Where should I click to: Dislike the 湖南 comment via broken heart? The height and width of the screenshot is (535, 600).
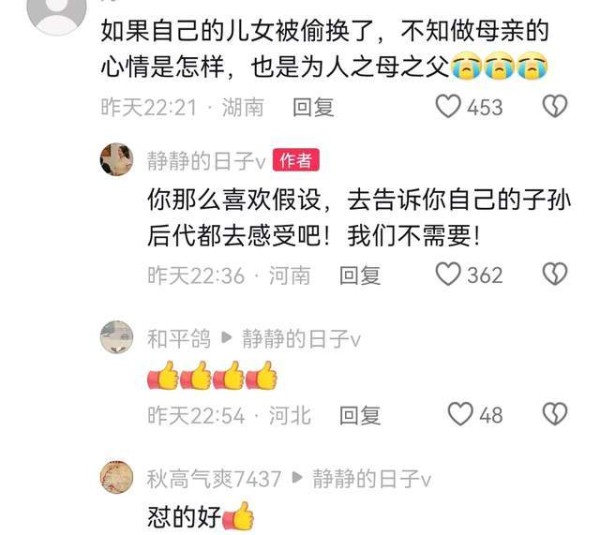[555, 106]
